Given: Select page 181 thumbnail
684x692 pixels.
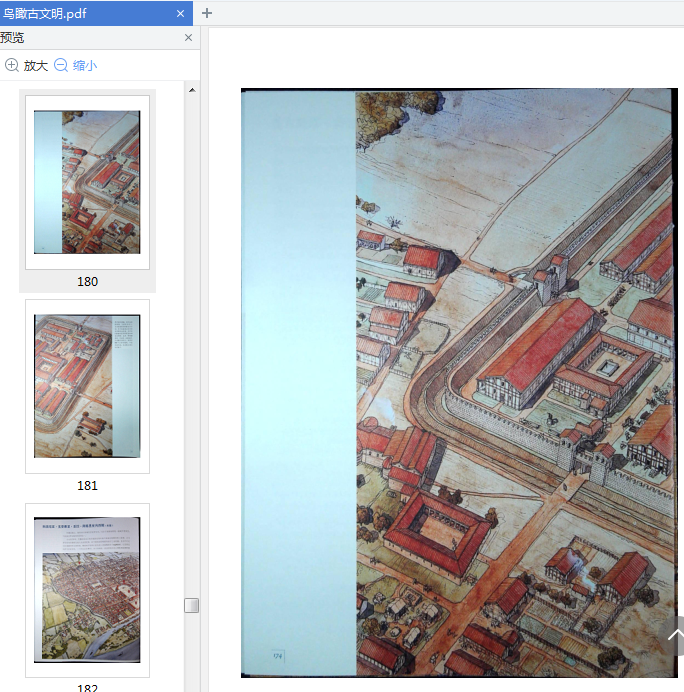Looking at the screenshot, I should tap(87, 386).
